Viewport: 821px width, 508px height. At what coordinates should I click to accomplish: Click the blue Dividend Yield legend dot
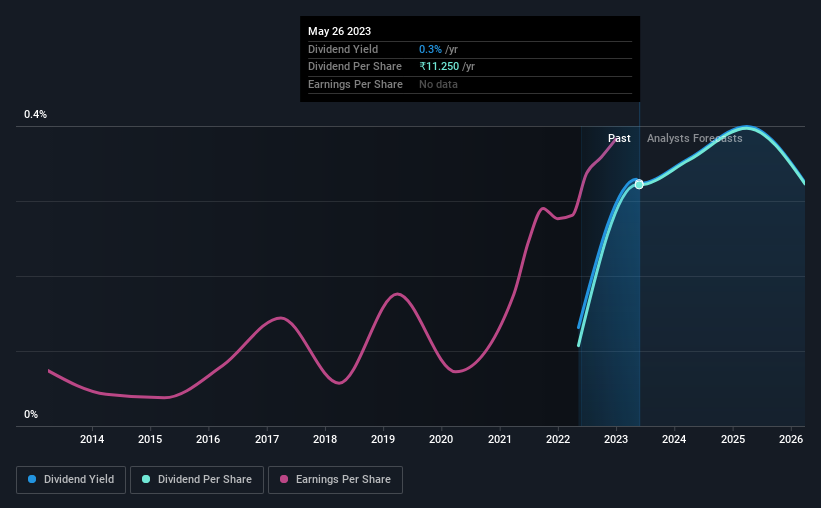tap(32, 479)
